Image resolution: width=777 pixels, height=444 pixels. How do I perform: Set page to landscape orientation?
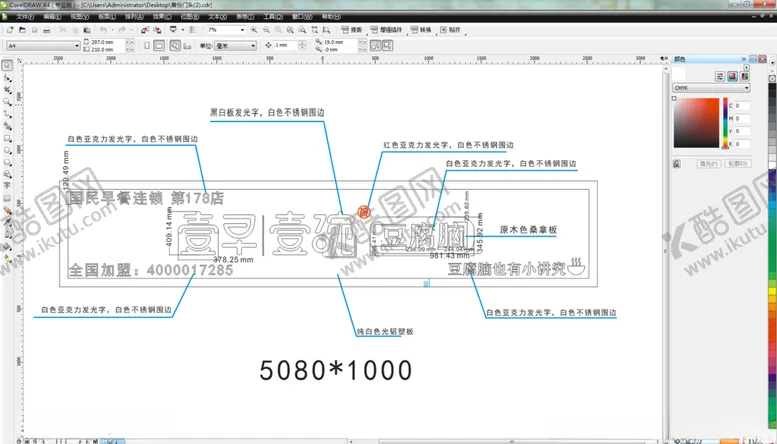pos(159,46)
